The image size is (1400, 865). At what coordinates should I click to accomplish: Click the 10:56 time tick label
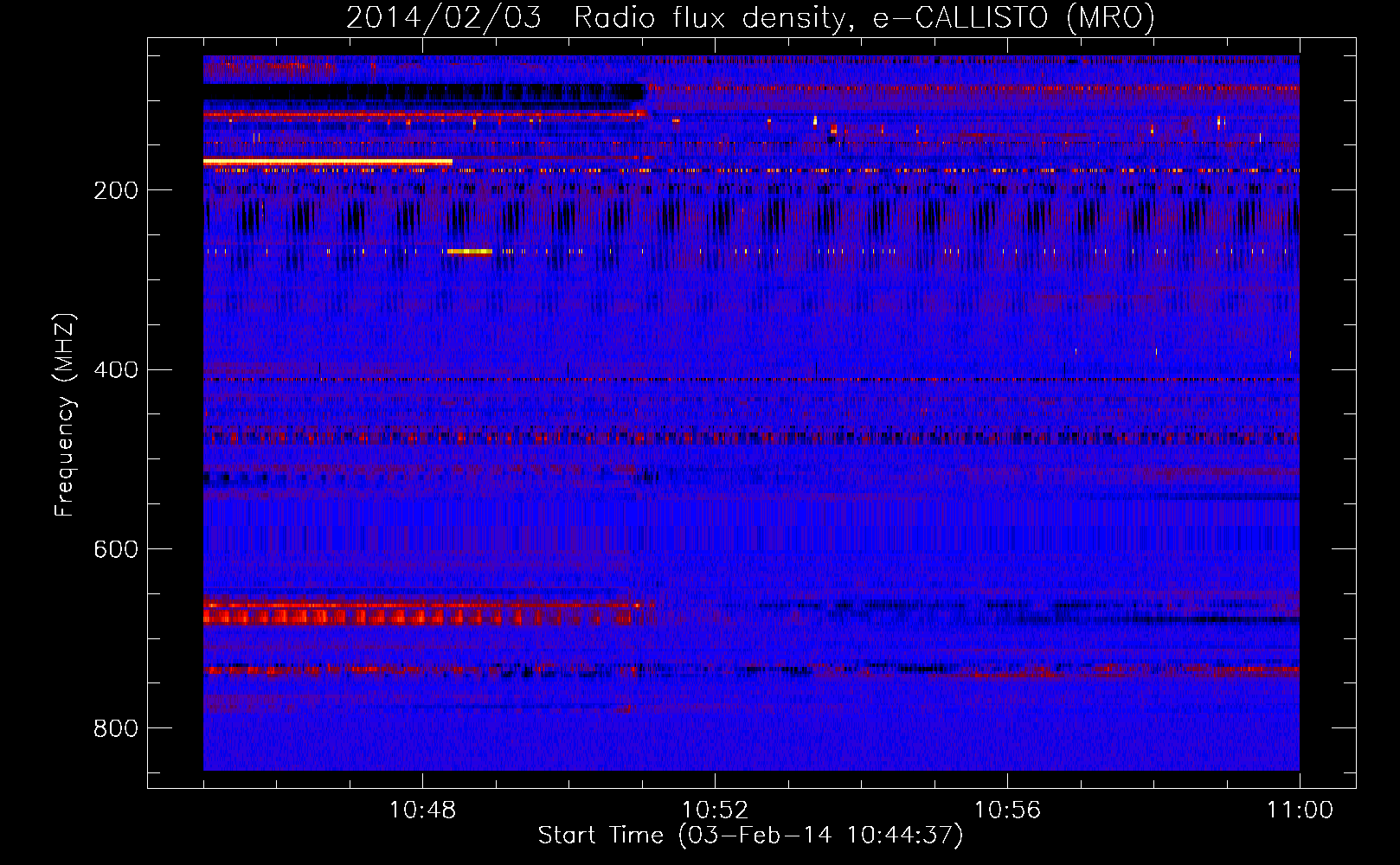[1007, 811]
